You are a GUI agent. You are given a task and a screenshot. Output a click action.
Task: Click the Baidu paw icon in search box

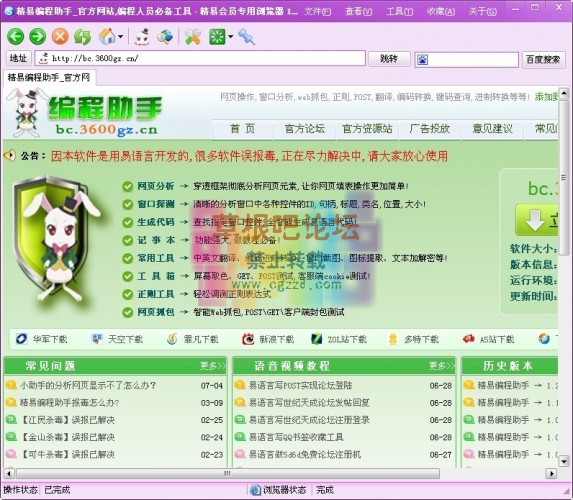point(422,60)
